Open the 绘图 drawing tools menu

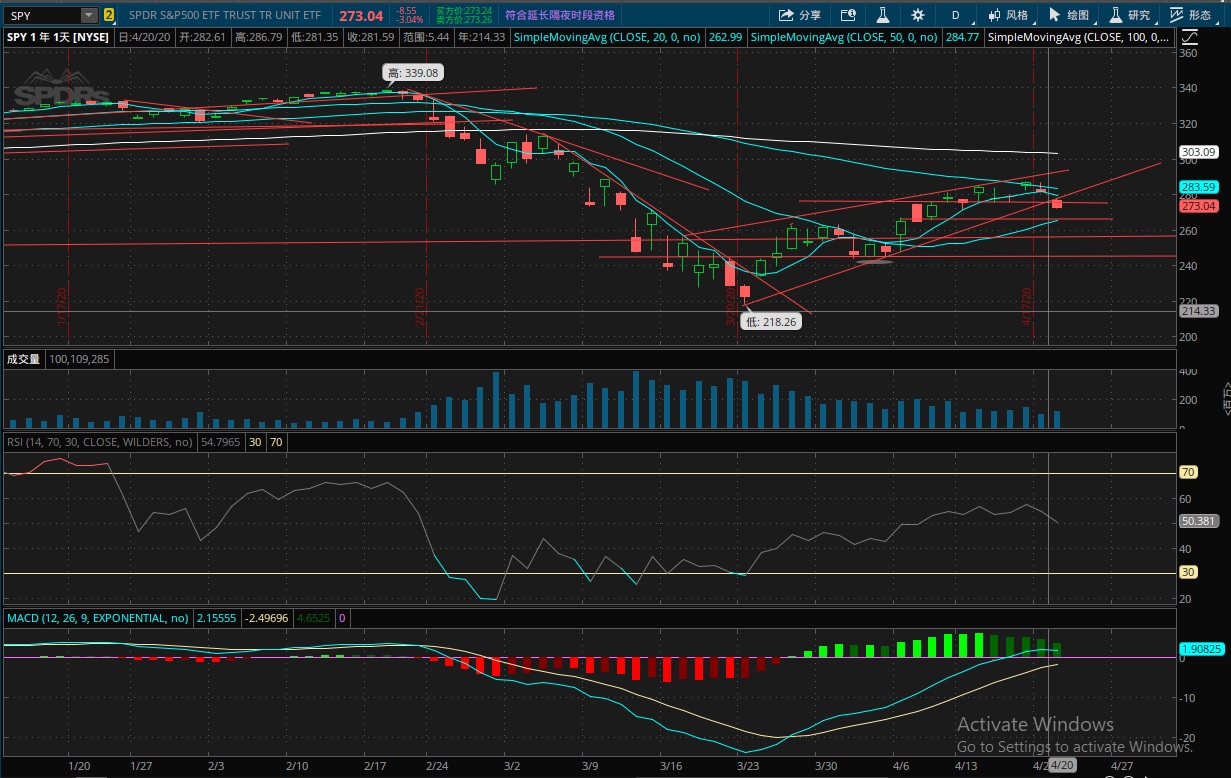[x=1069, y=15]
